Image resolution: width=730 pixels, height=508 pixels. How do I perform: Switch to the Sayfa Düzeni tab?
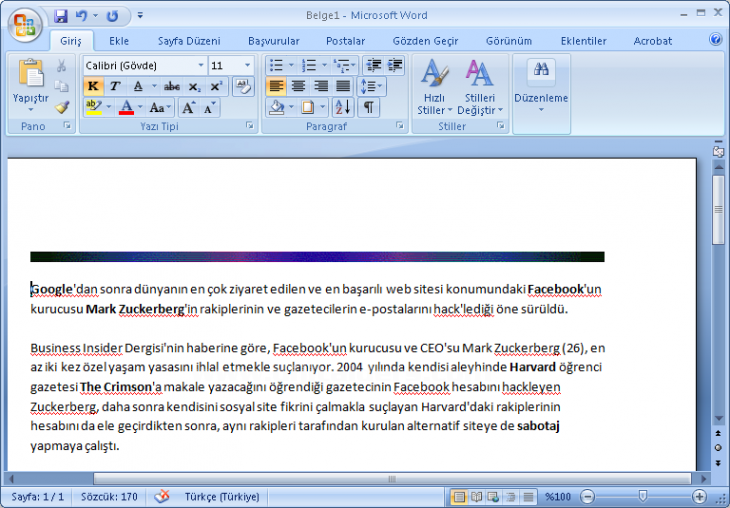click(x=189, y=41)
